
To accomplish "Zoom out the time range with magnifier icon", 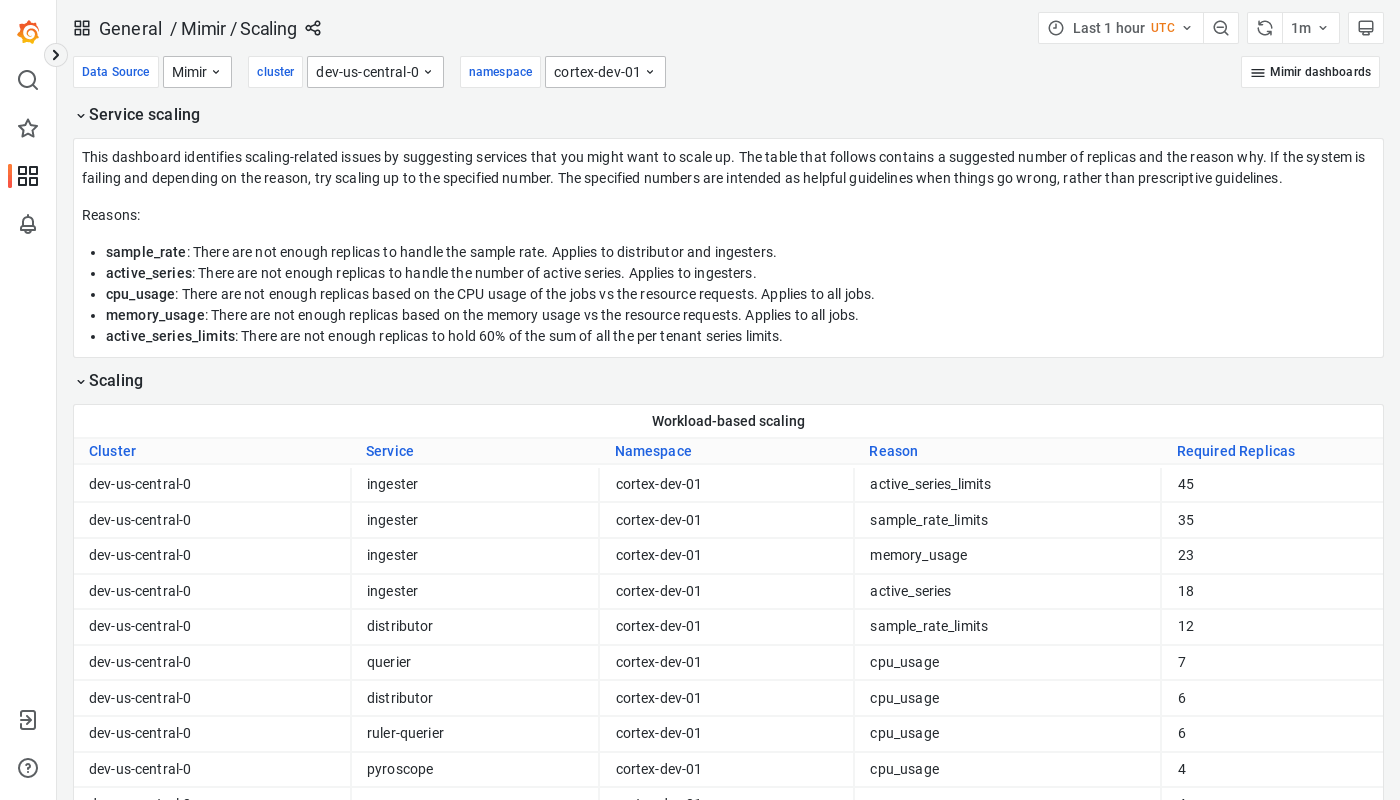I will 1221,28.
